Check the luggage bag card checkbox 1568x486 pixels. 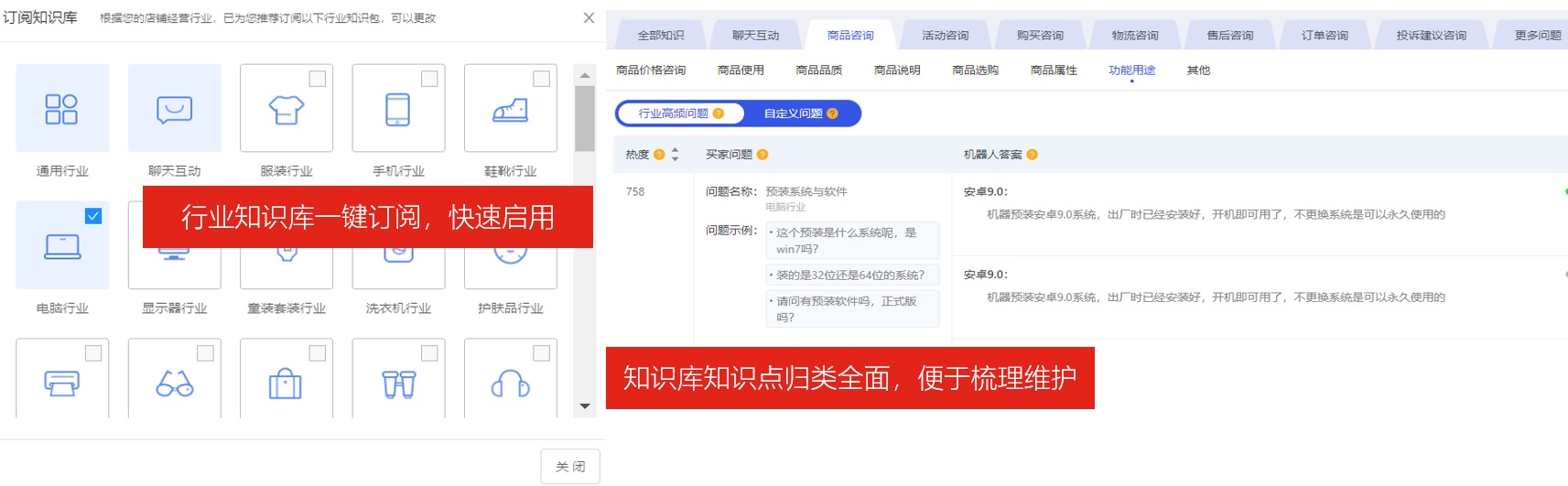pos(318,353)
